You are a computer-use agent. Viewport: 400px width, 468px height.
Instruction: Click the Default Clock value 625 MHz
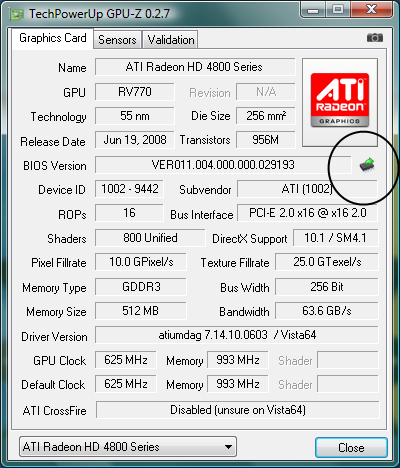pos(126,384)
